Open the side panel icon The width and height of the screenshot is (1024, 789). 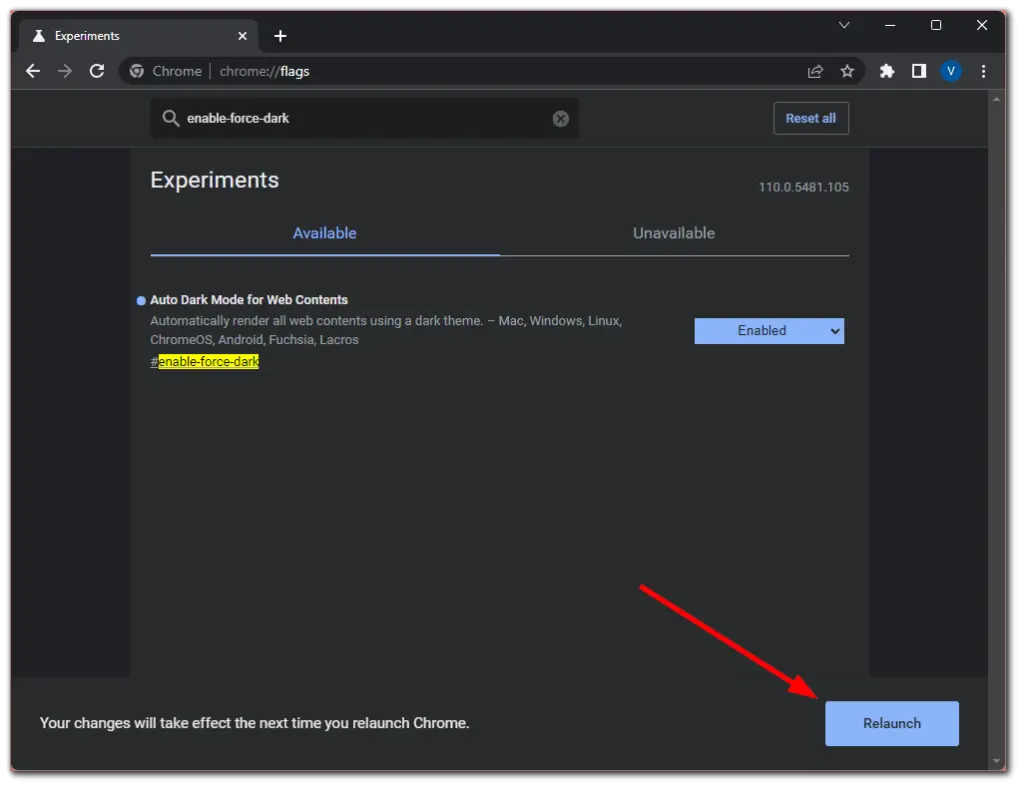click(x=918, y=71)
